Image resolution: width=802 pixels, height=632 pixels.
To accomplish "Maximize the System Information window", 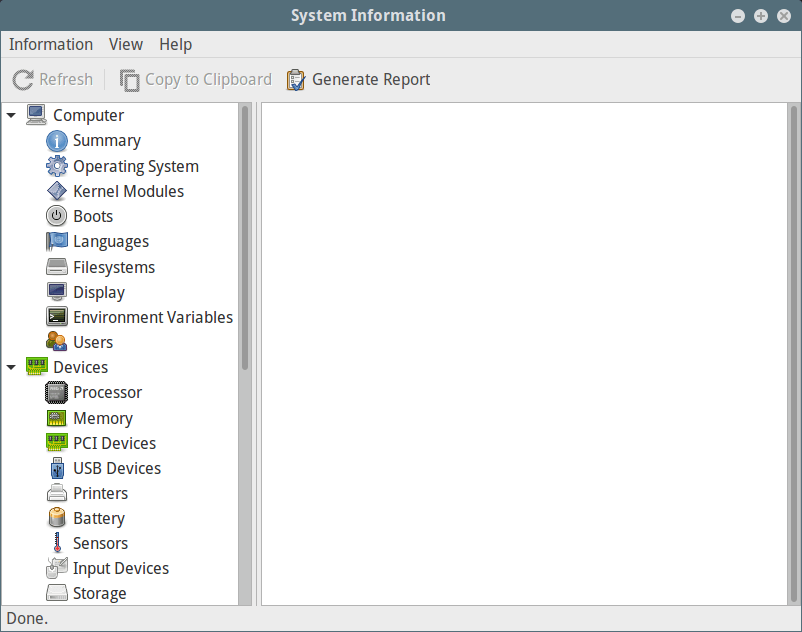I will click(x=761, y=16).
